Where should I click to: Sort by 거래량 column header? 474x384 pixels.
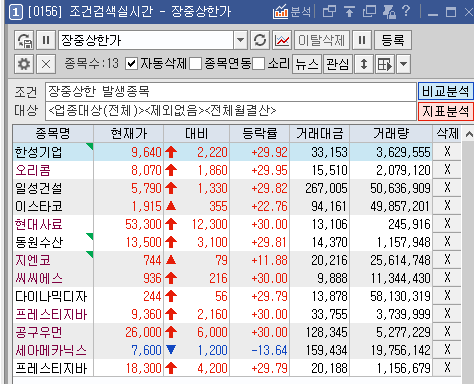coord(391,134)
